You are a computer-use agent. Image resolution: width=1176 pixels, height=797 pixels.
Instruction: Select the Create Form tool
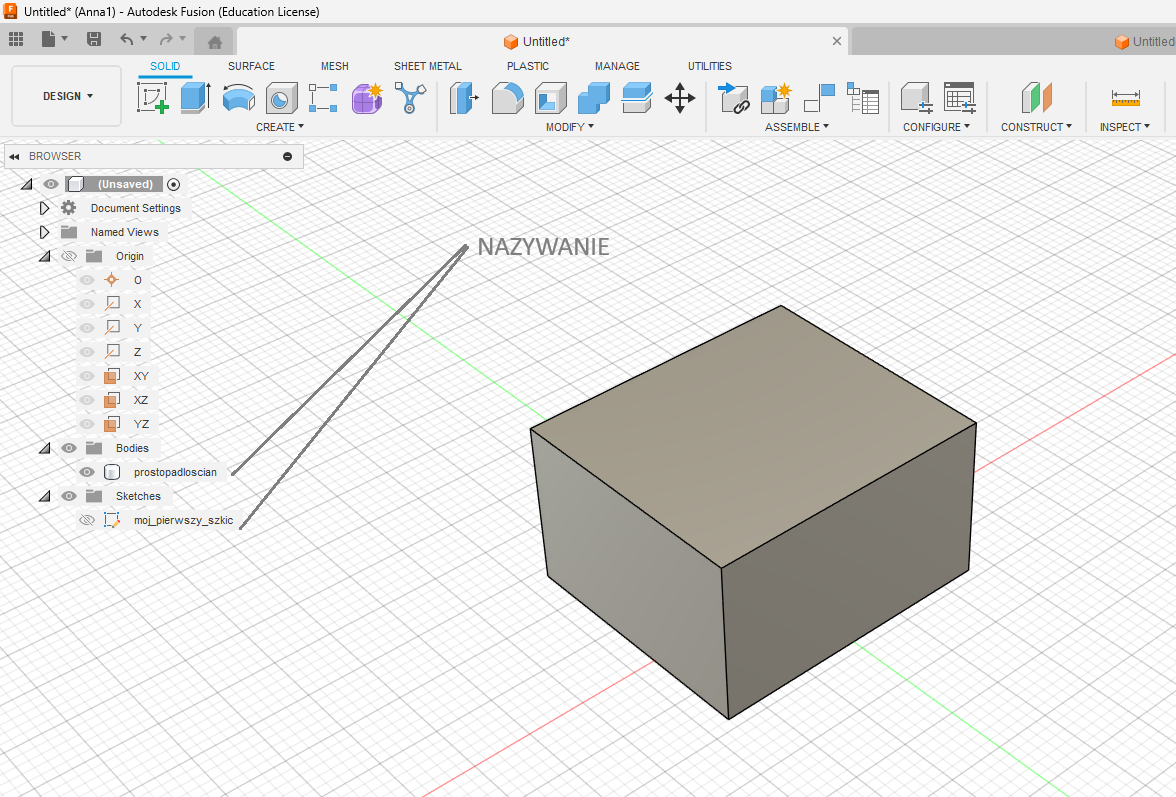click(367, 97)
